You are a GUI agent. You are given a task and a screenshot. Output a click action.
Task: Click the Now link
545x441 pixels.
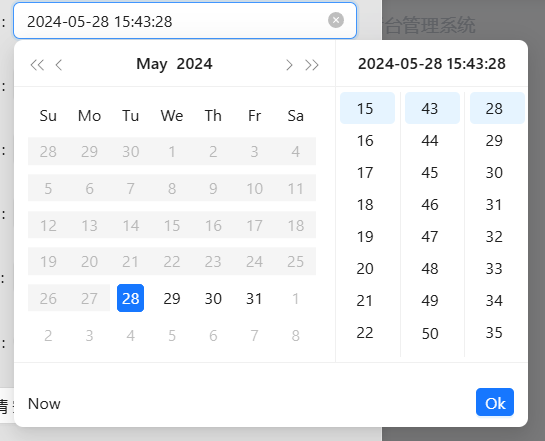44,404
